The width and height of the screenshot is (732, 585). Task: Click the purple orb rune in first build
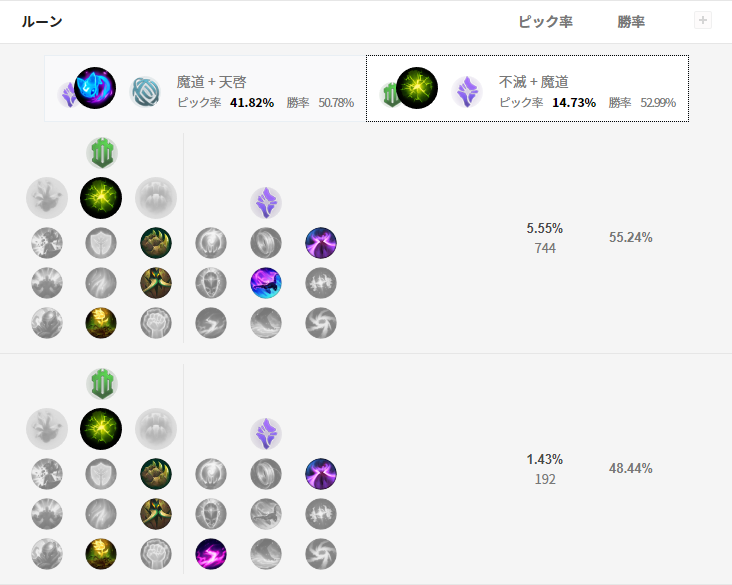pyautogui.click(x=321, y=243)
